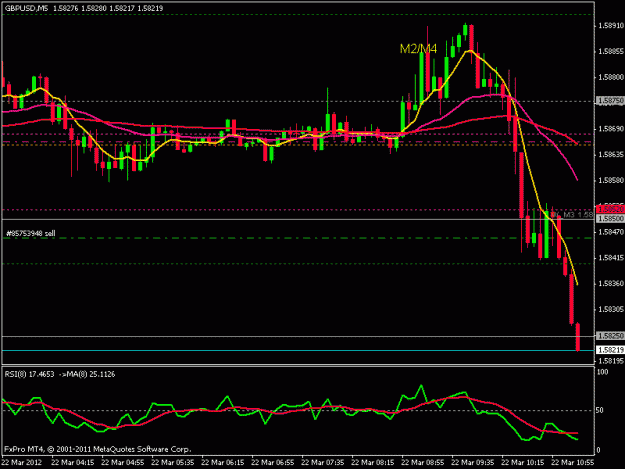The width and height of the screenshot is (625, 469).
Task: Click the 1.58195 price axis label
Action: [611, 361]
